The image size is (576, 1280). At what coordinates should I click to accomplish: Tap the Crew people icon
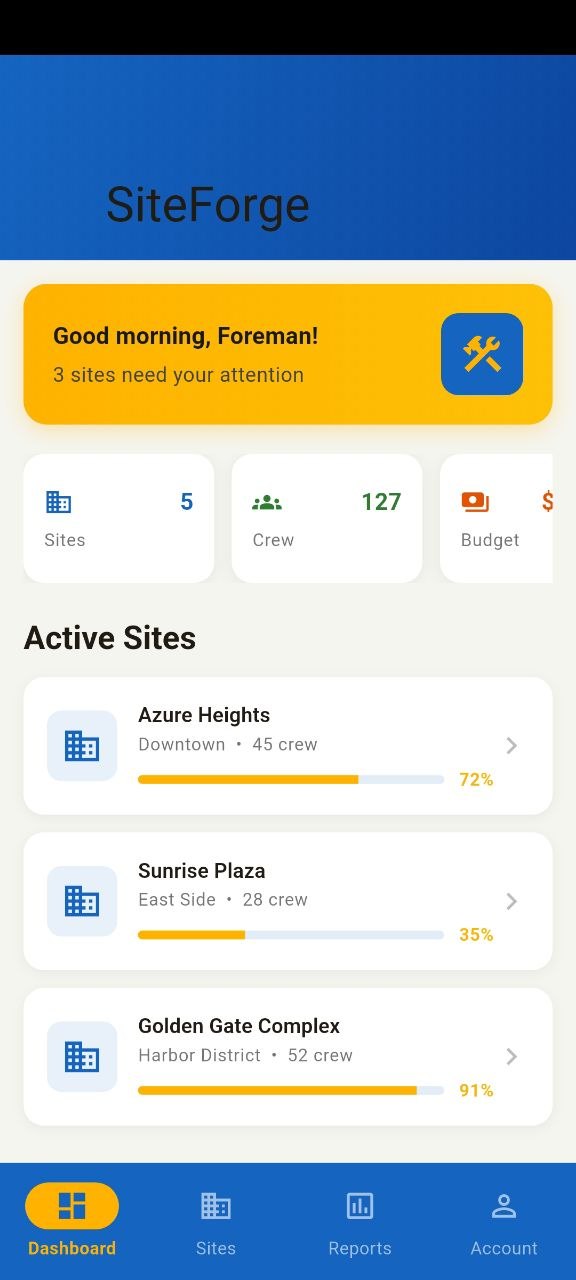click(267, 501)
